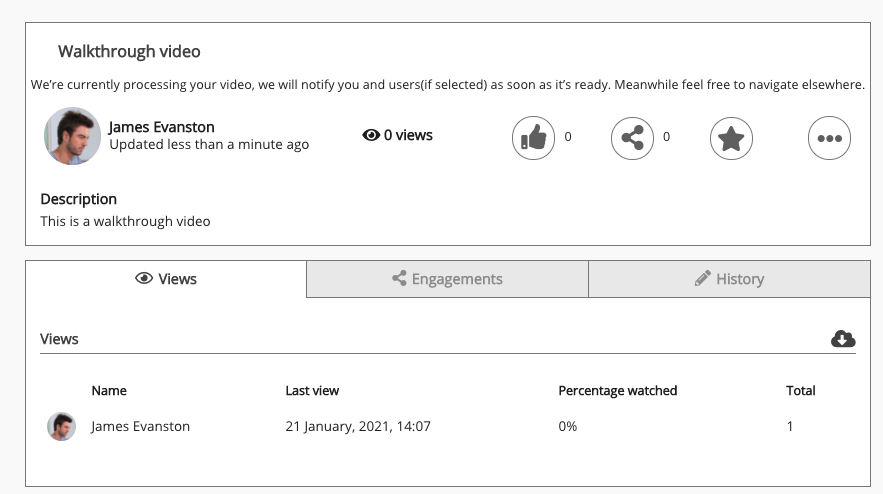Image resolution: width=883 pixels, height=494 pixels.
Task: Sort by Percentage watched column header
Action: (617, 390)
